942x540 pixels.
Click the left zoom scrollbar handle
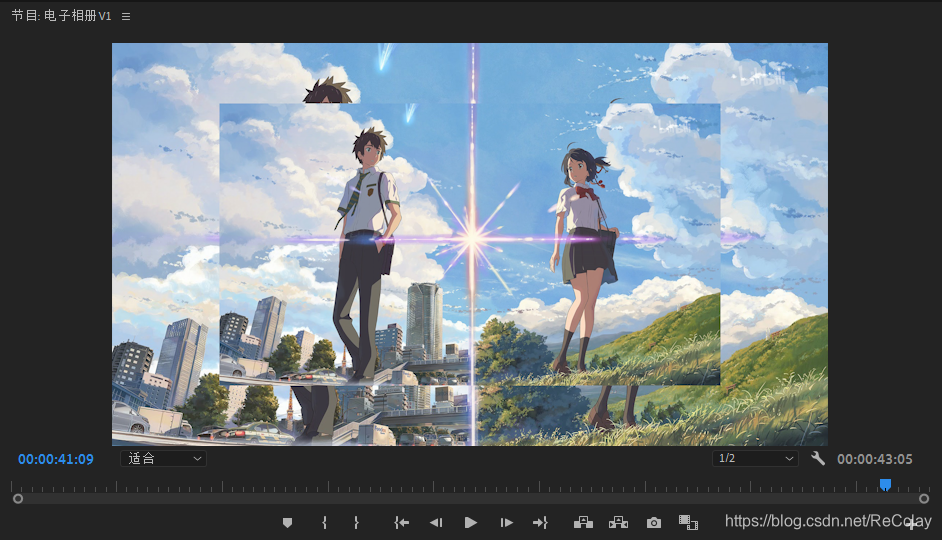click(x=18, y=499)
